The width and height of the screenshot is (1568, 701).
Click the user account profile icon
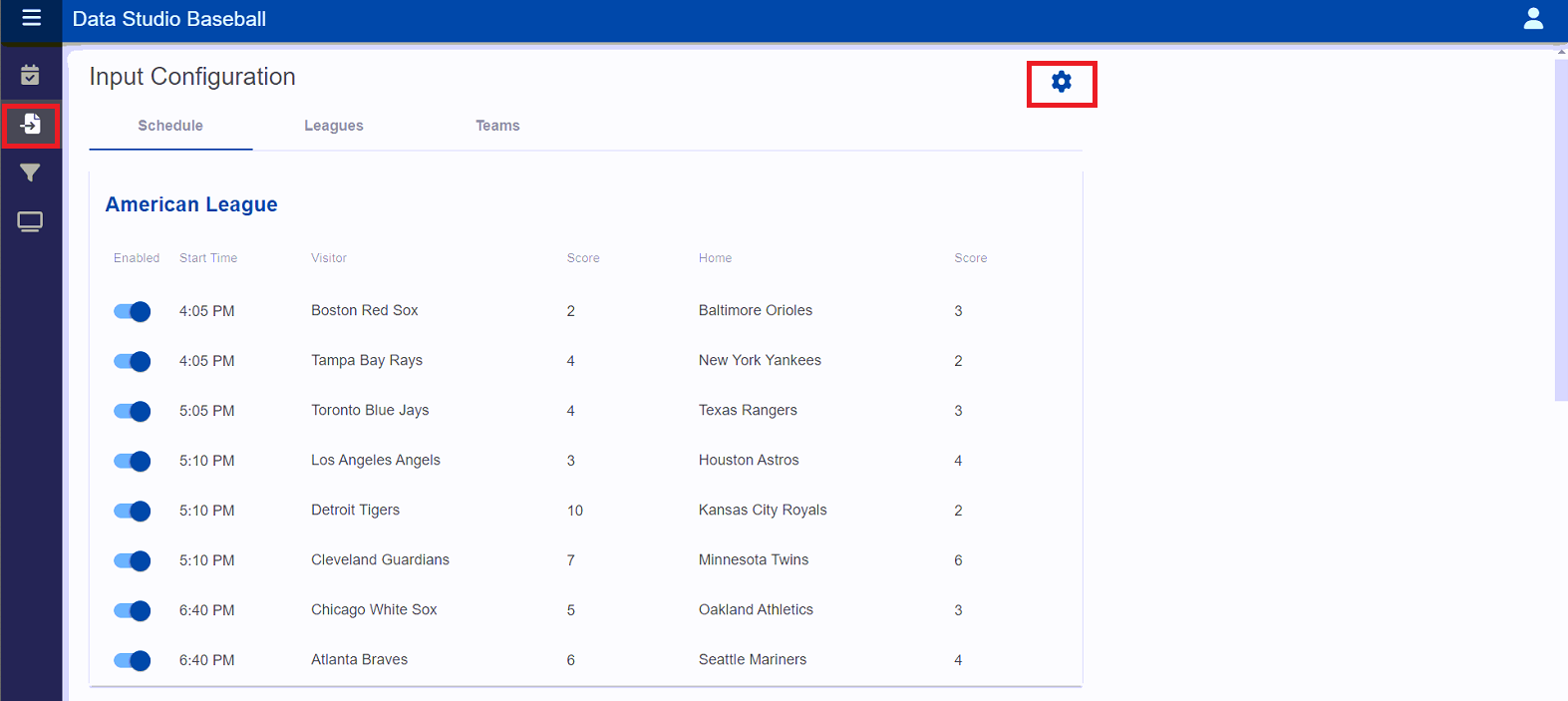[x=1533, y=19]
